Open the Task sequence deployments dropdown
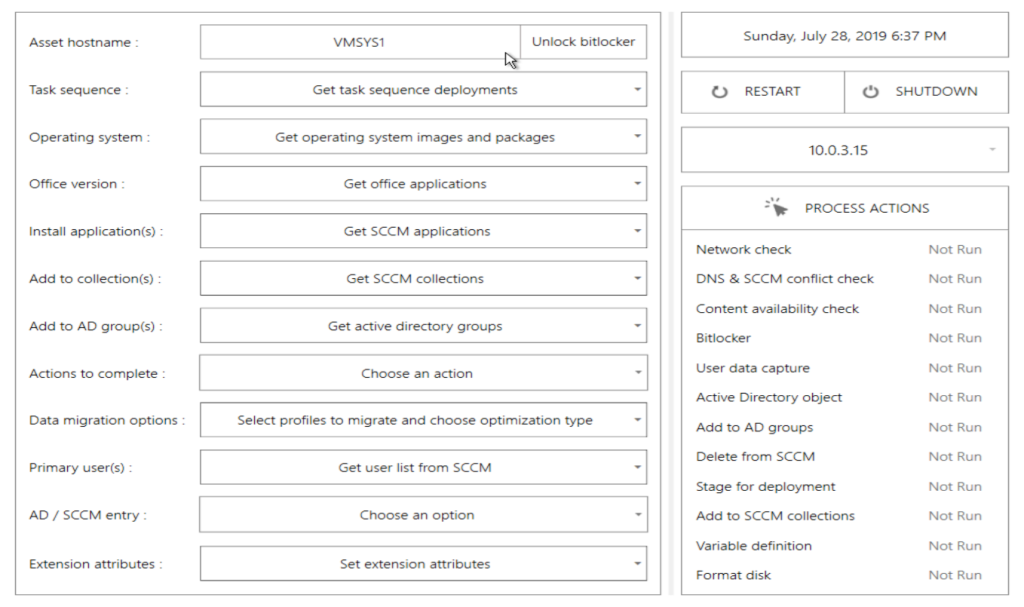The height and width of the screenshot is (607, 1024). [x=423, y=90]
